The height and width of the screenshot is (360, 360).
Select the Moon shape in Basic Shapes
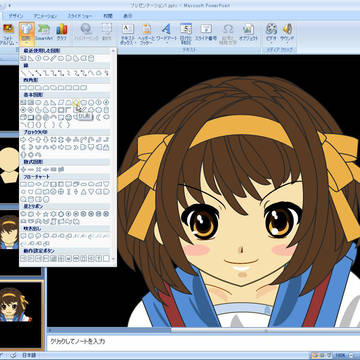pyautogui.click(x=98, y=117)
